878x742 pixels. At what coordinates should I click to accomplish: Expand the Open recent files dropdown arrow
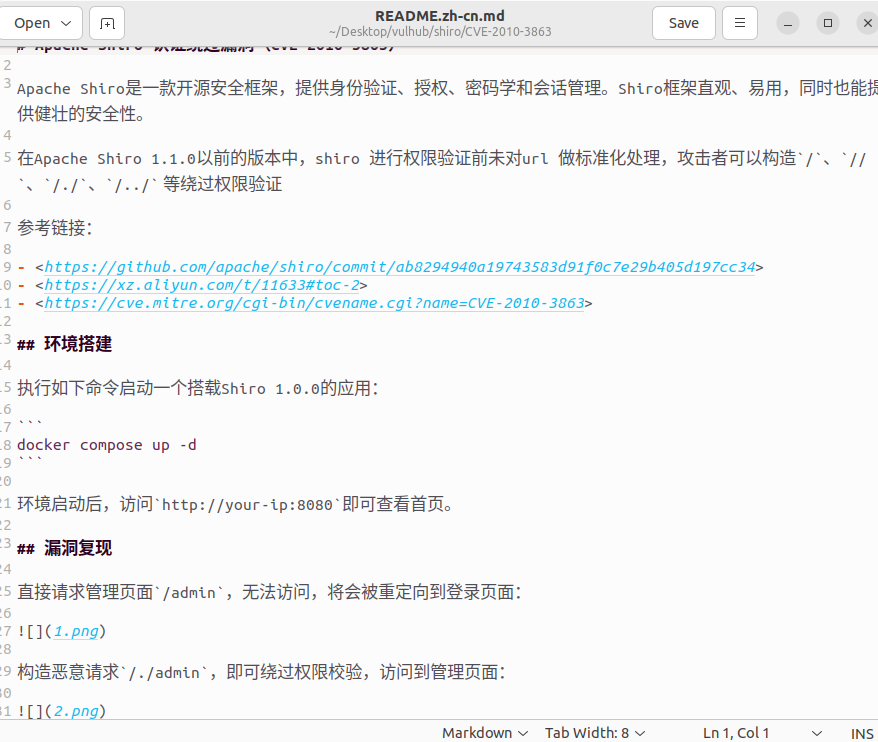66,23
